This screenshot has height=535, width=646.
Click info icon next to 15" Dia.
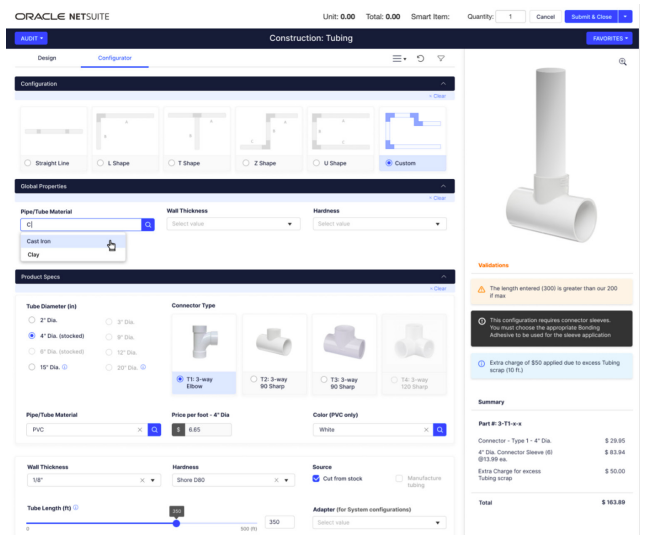(x=63, y=367)
